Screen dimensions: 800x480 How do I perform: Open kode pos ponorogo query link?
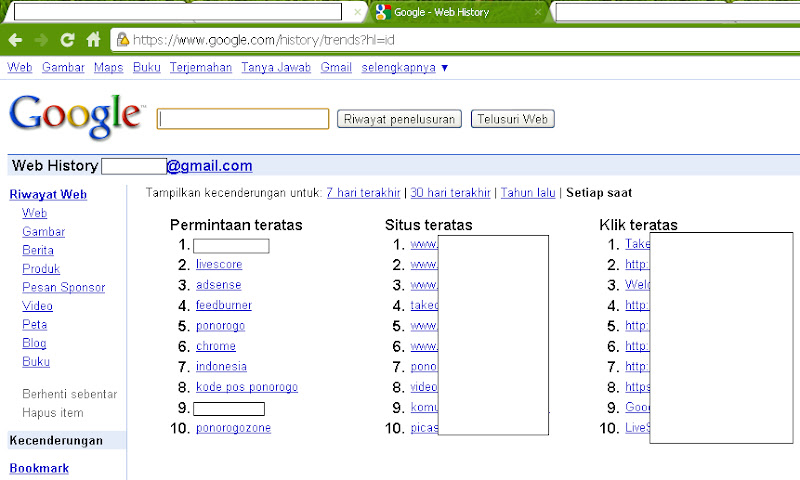(x=247, y=387)
